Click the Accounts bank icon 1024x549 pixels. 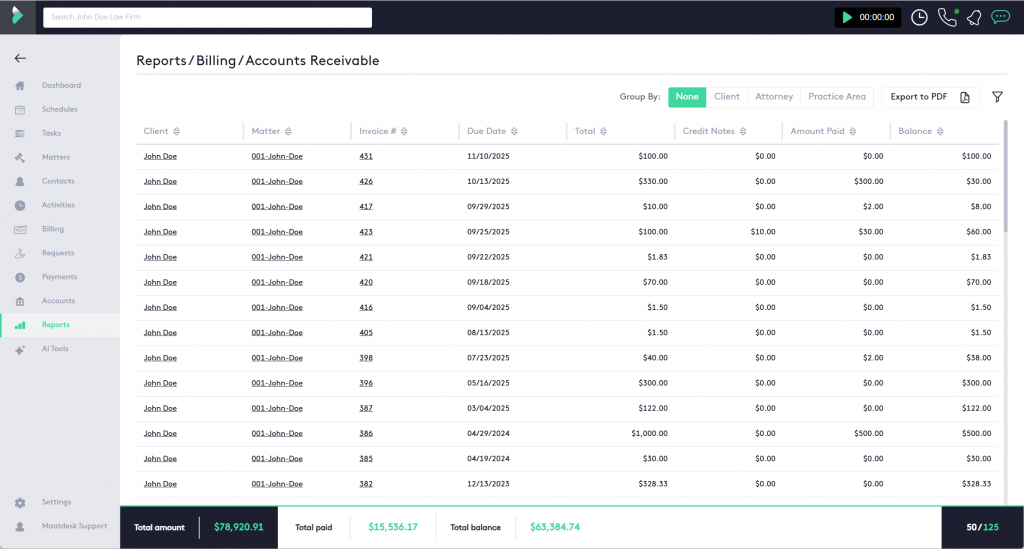20,301
